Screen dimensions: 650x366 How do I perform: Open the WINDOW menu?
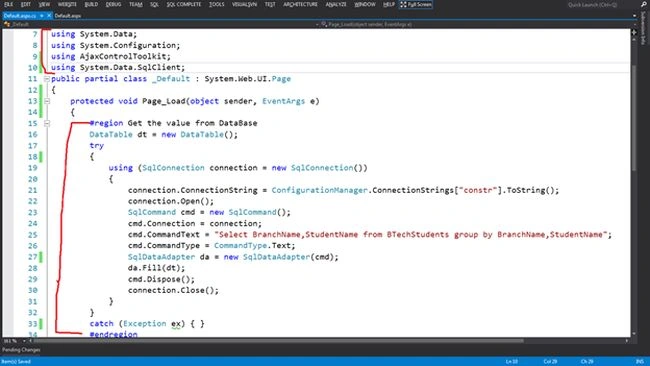coord(365,4)
